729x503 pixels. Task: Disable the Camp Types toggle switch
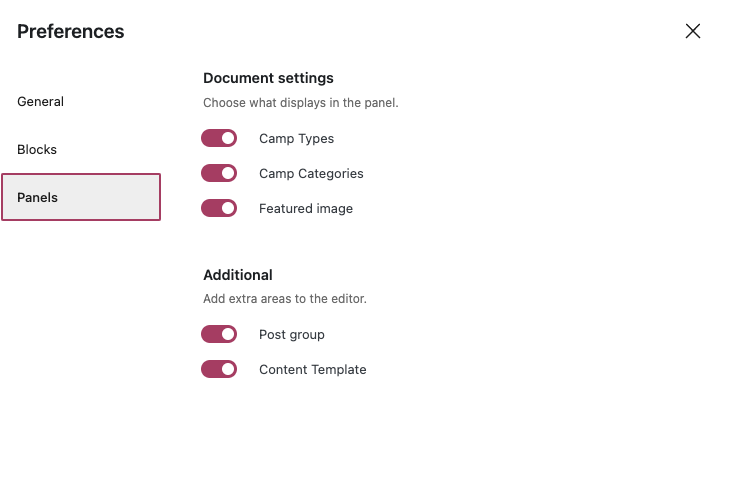click(219, 138)
